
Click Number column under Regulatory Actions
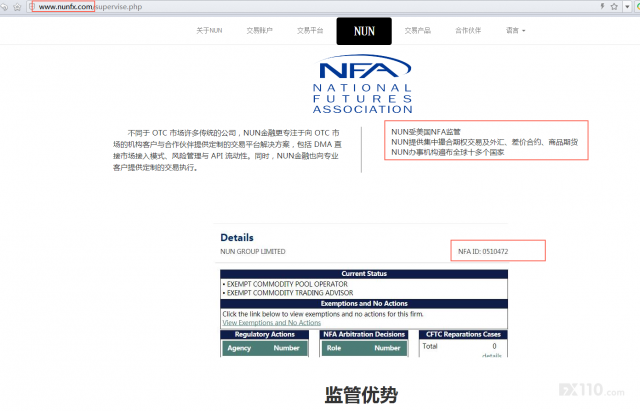coord(287,348)
